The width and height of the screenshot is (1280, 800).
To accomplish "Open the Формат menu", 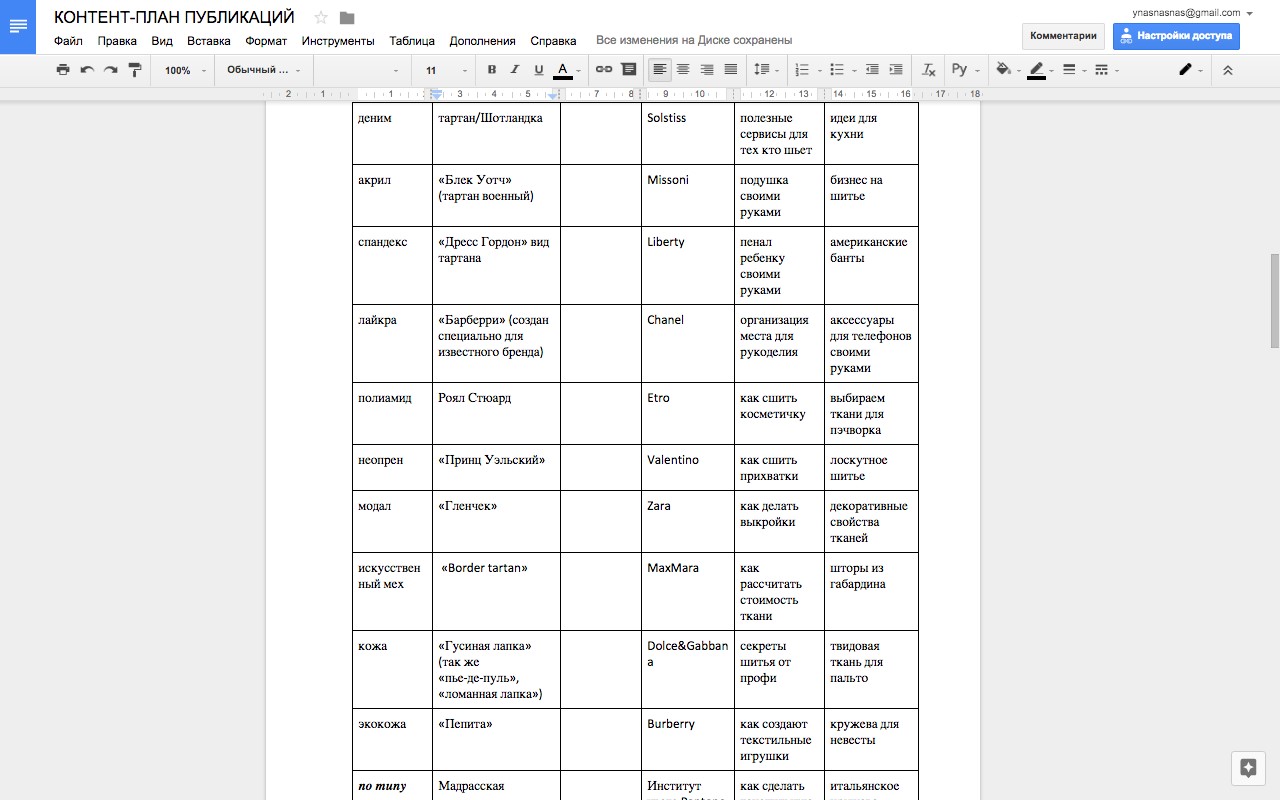I will (266, 41).
